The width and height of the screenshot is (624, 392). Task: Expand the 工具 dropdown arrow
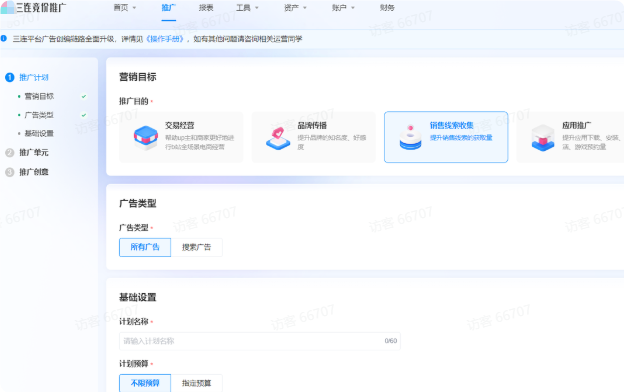click(x=257, y=8)
